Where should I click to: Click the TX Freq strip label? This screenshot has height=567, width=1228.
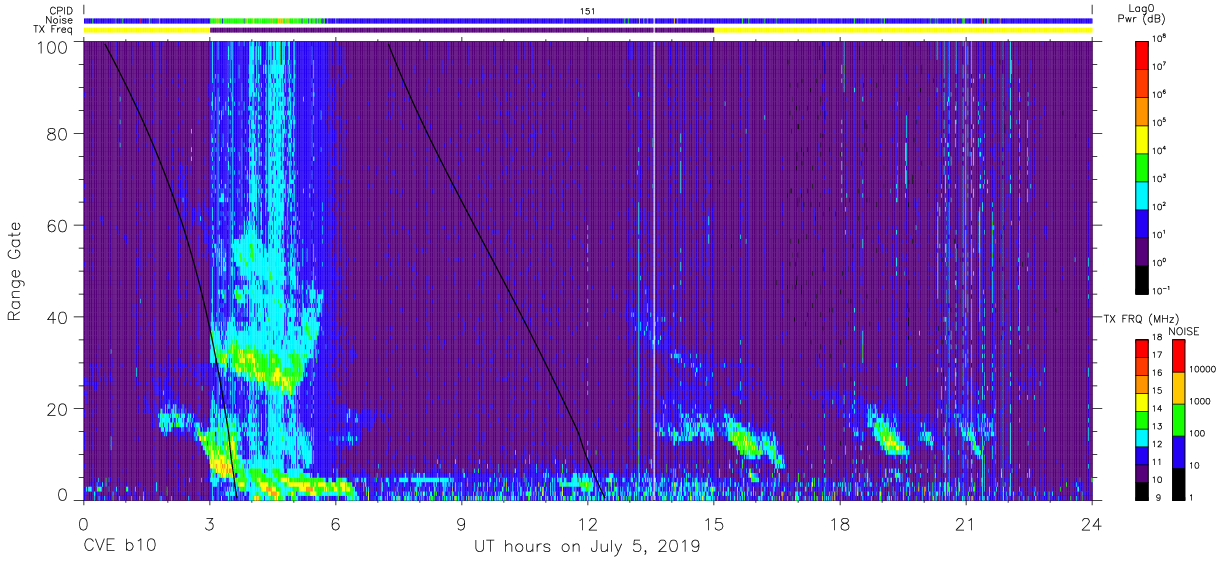coord(53,30)
